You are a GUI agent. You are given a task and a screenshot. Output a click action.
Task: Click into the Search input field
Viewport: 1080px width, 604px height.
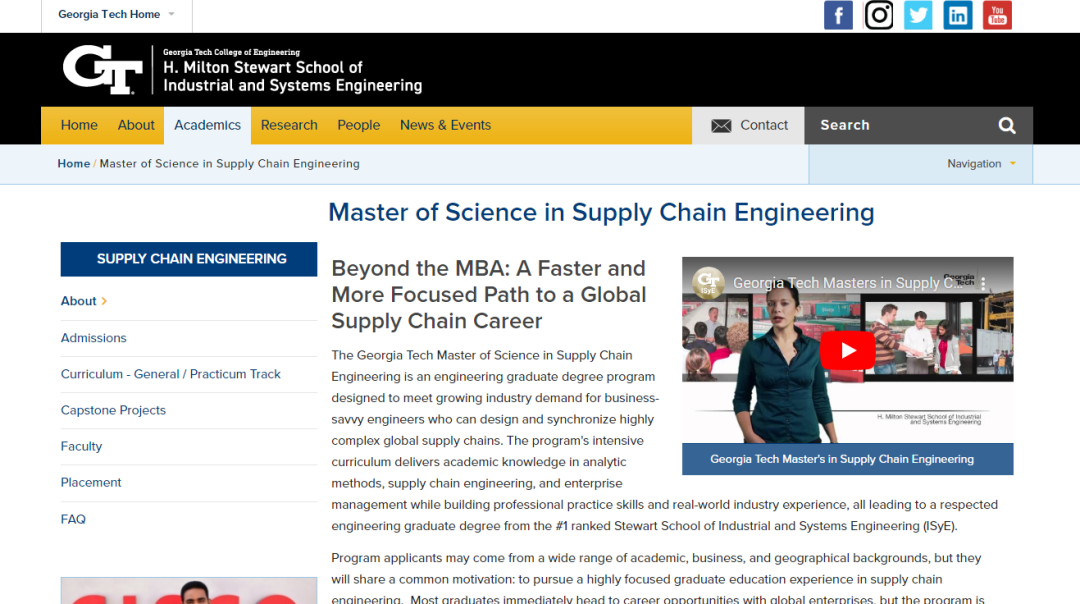pos(902,125)
